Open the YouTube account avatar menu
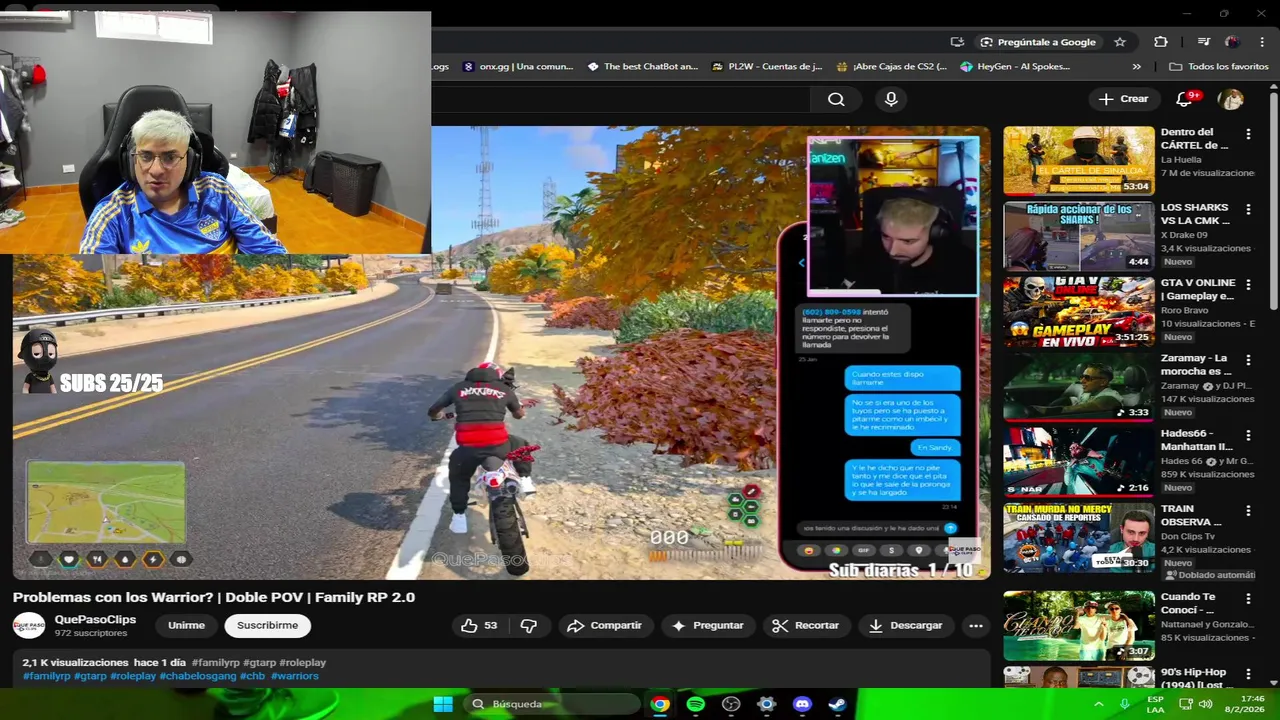Image resolution: width=1280 pixels, height=720 pixels. pos(1230,99)
